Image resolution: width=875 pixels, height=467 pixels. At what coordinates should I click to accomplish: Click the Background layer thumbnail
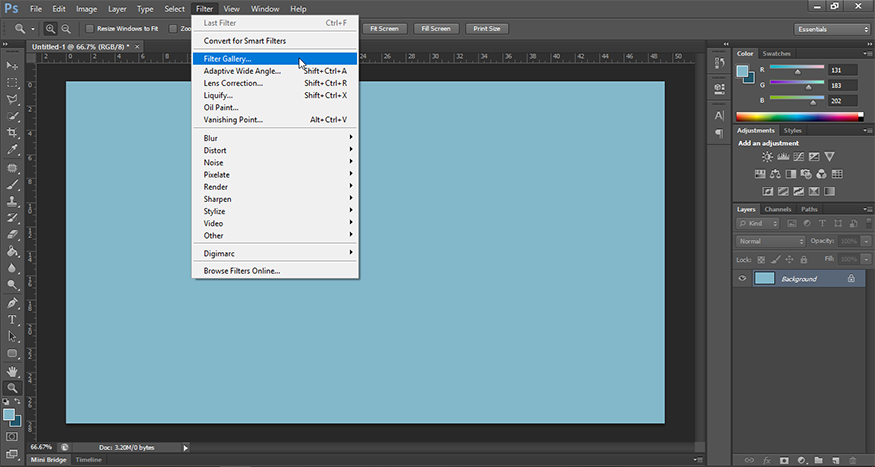(x=765, y=278)
